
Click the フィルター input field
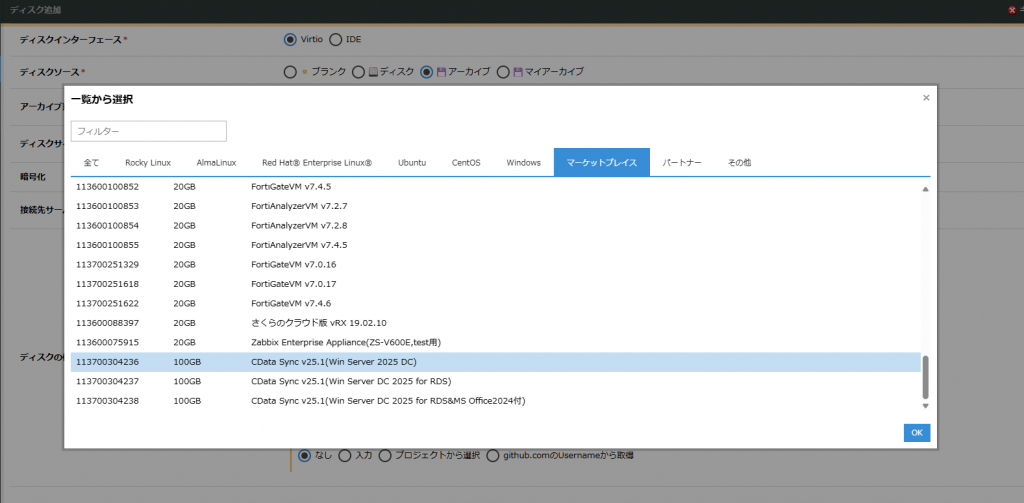tap(149, 131)
